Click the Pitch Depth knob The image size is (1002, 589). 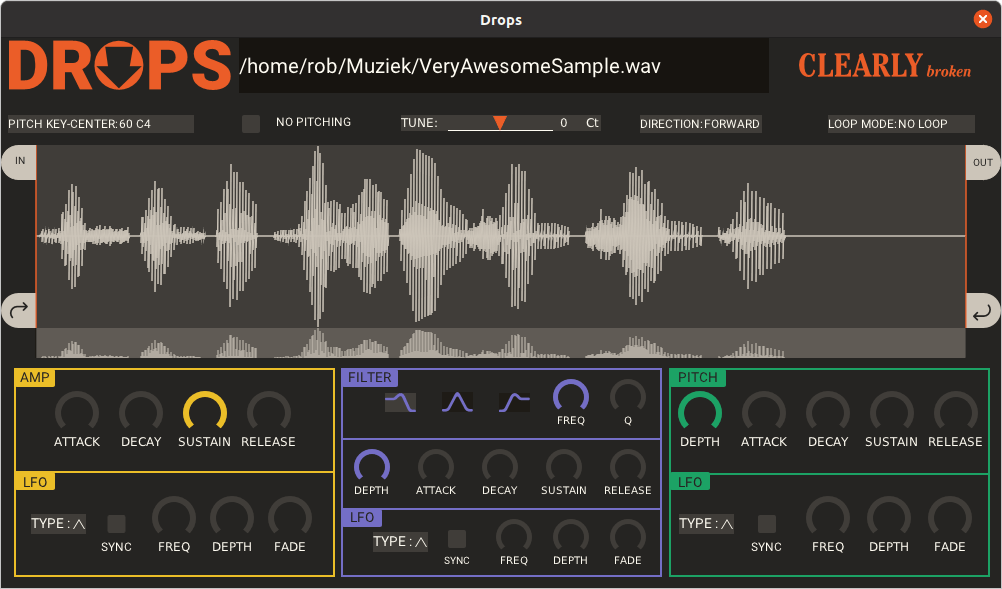(x=700, y=412)
